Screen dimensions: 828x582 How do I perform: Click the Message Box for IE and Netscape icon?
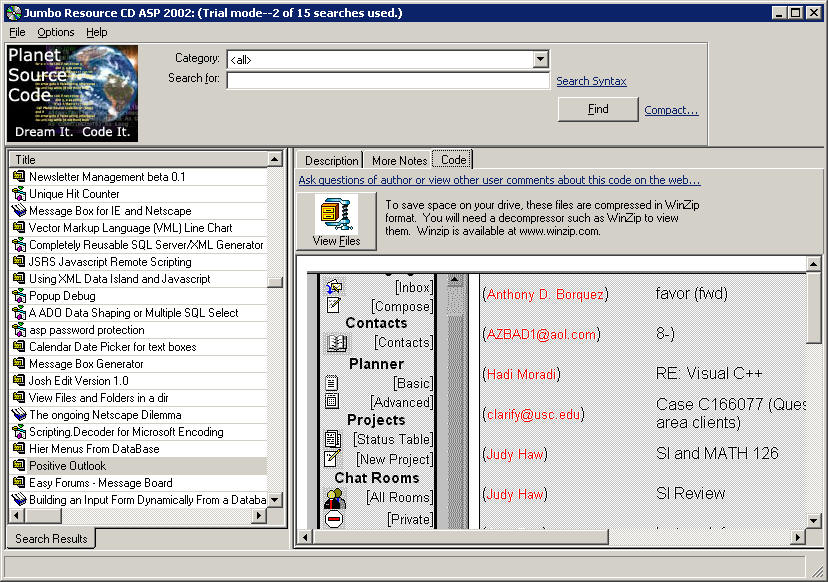19,210
